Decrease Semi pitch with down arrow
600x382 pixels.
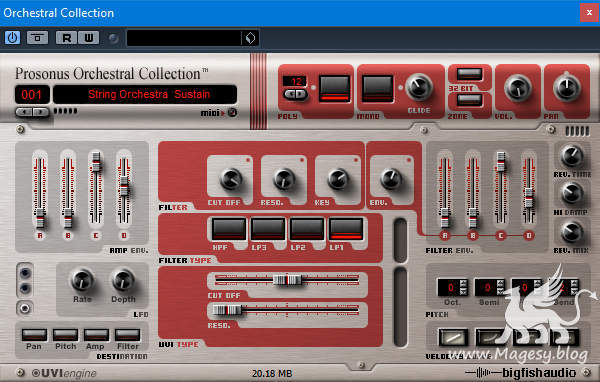pyautogui.click(x=501, y=291)
